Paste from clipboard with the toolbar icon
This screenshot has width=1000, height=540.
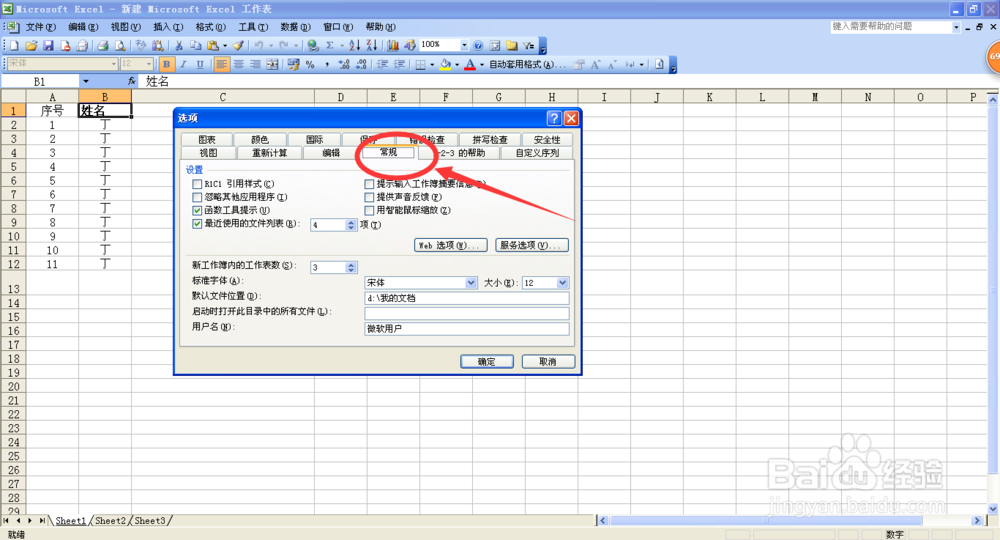click(213, 45)
